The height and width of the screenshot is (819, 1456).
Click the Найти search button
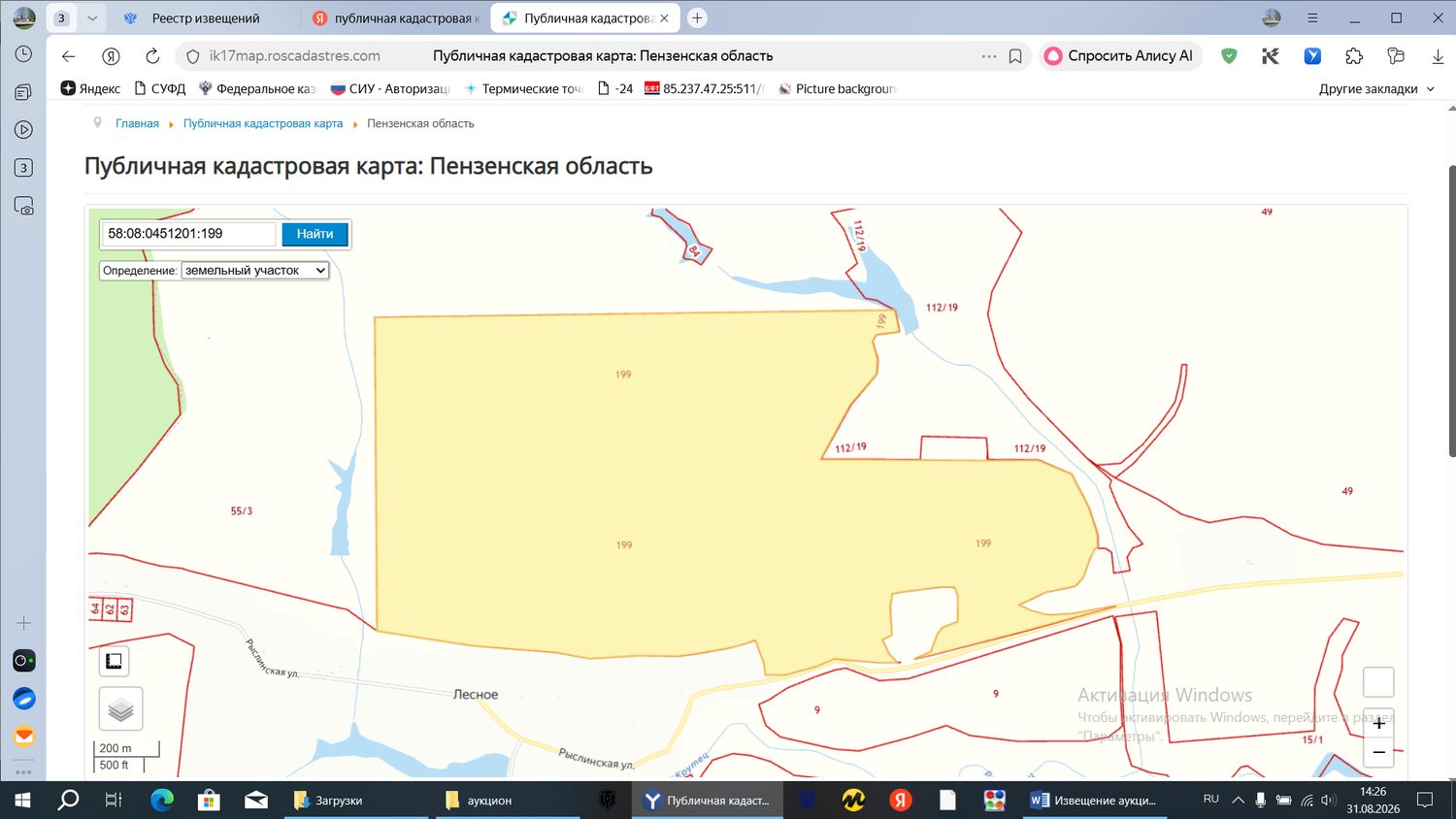[314, 234]
